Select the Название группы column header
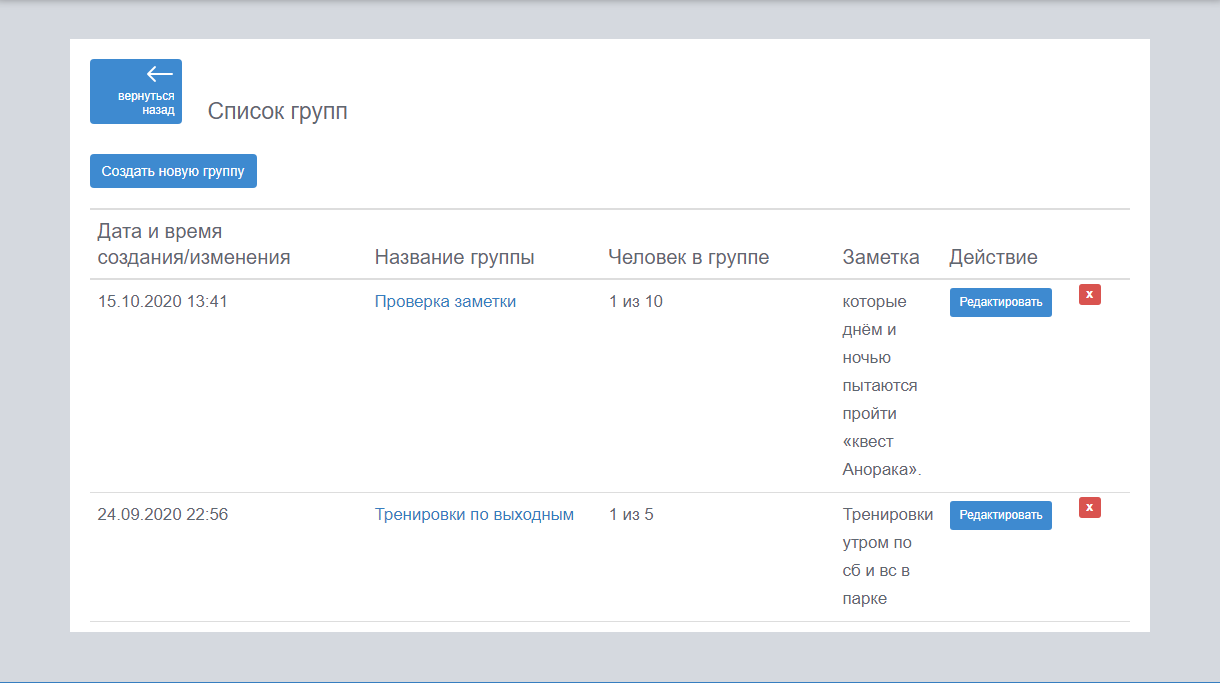The width and height of the screenshot is (1220, 683). tap(454, 257)
